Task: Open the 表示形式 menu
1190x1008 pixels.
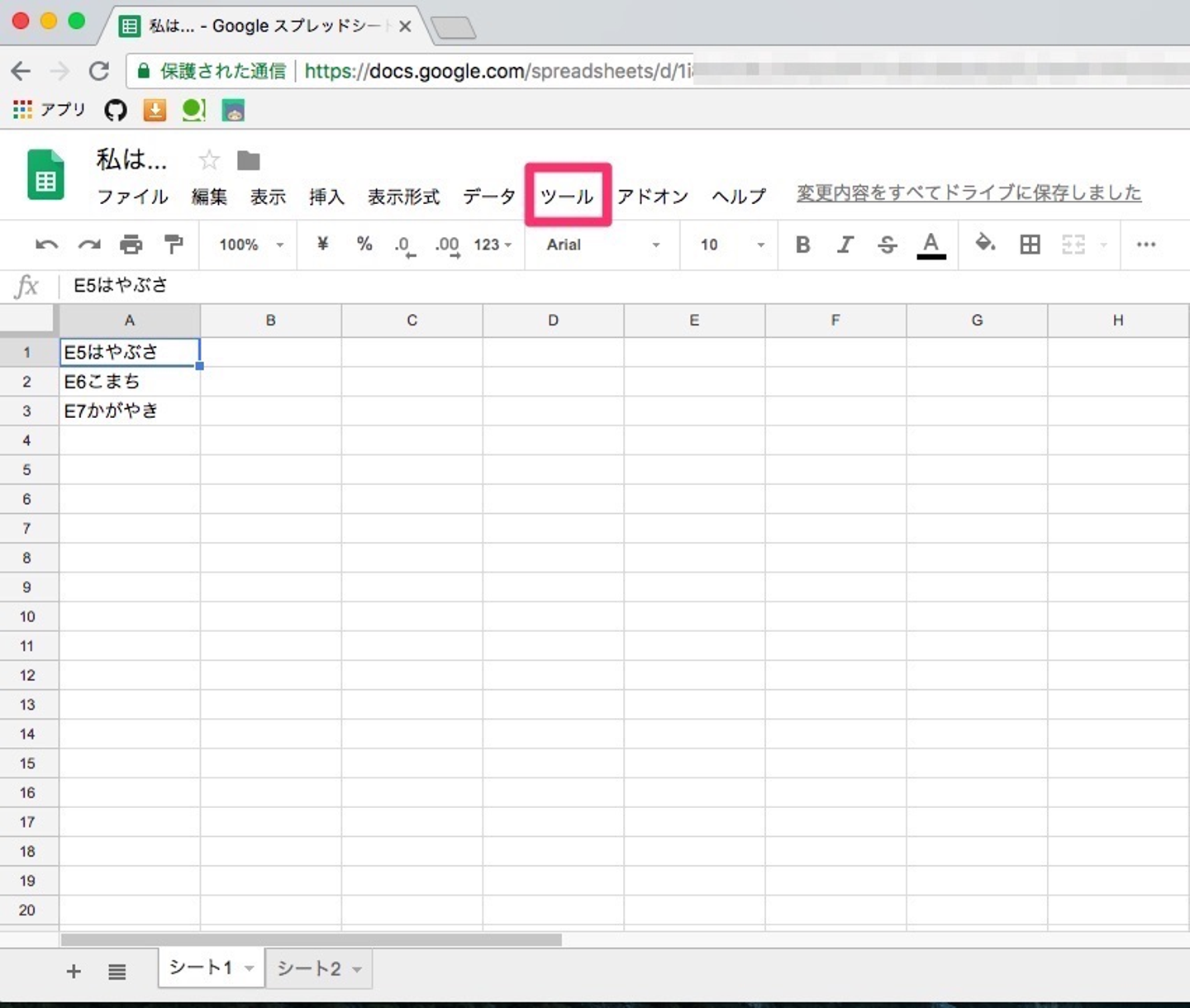Action: (x=403, y=197)
